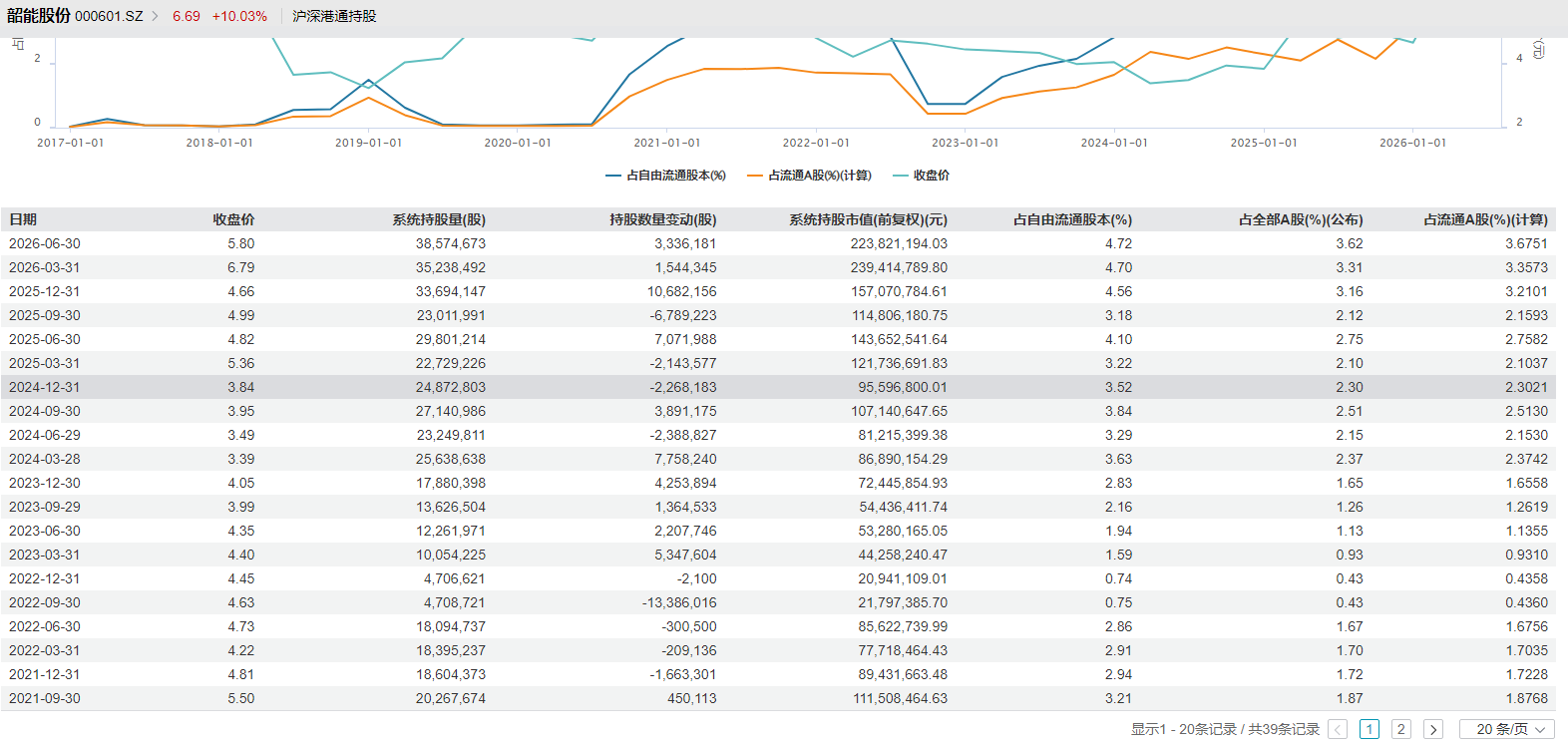
Task: Click market value 239,414,789.80
Action: pos(899,267)
